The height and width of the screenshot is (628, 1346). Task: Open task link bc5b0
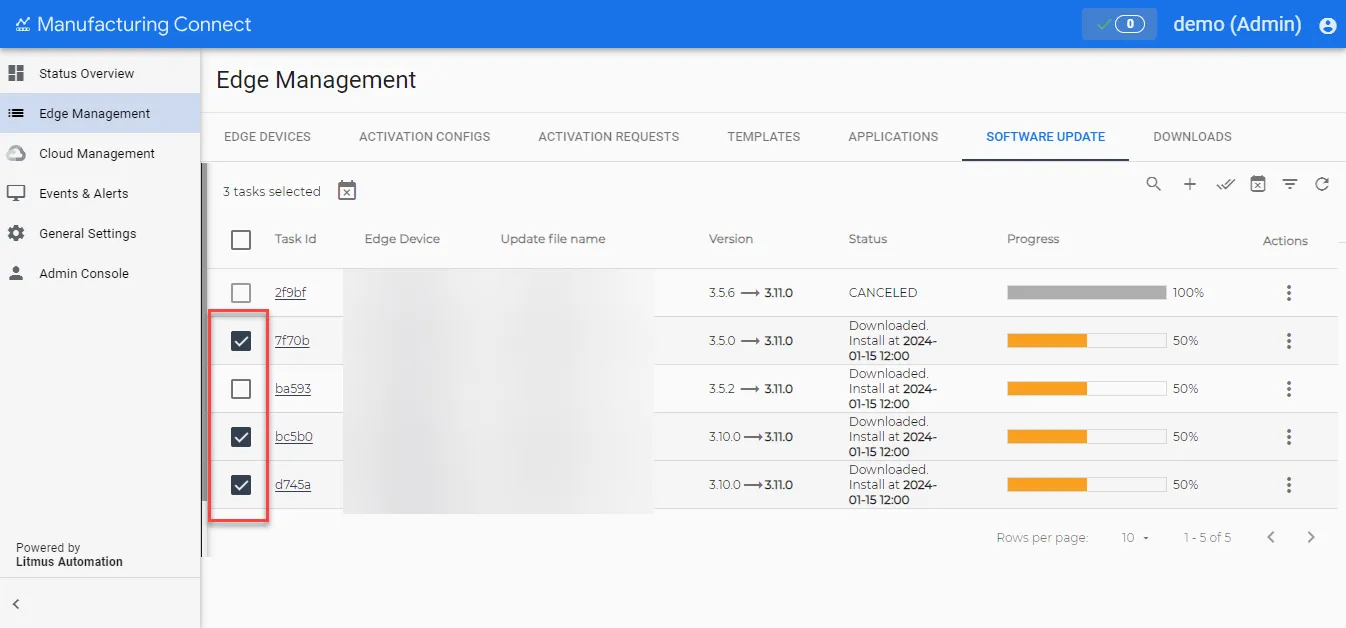[x=294, y=437]
